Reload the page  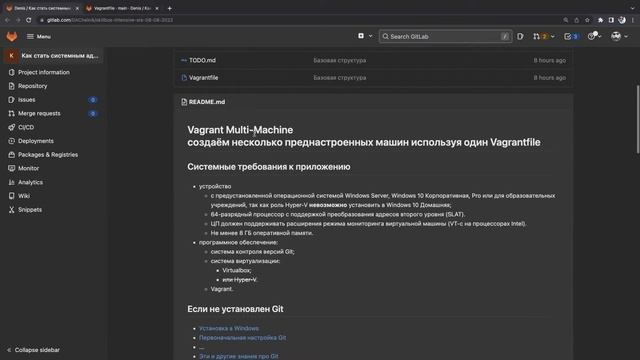tap(29, 20)
